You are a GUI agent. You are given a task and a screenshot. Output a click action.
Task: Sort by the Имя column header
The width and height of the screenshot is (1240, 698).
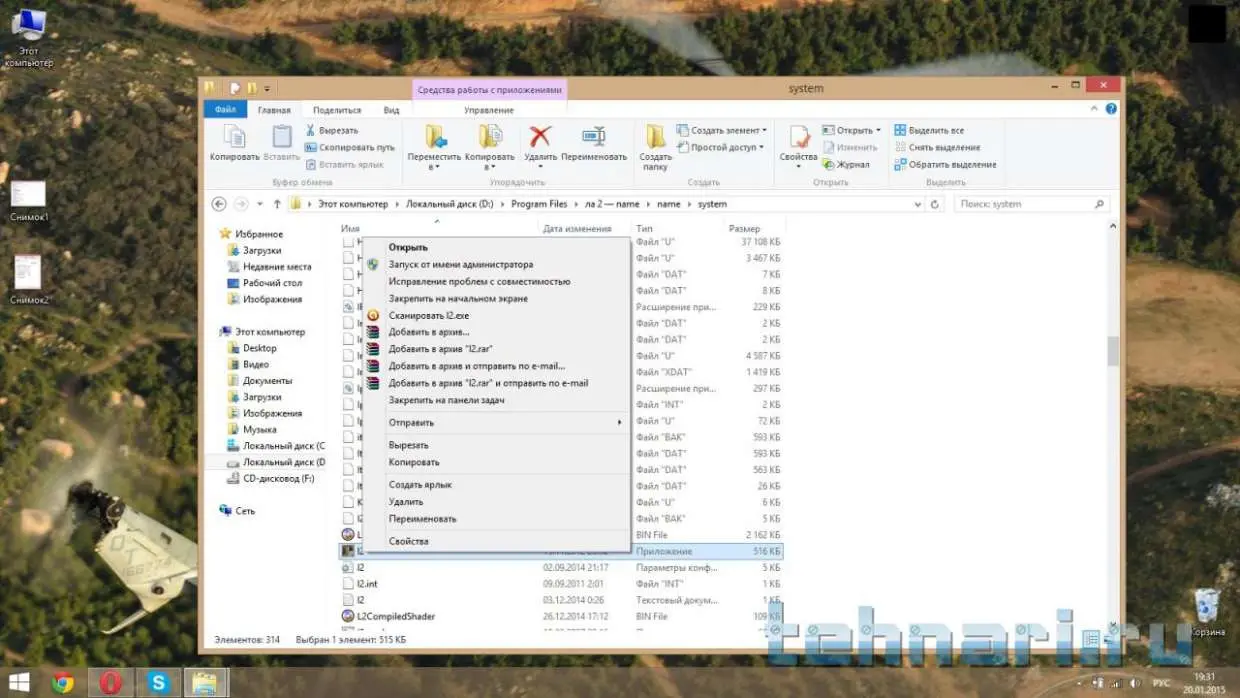point(437,229)
